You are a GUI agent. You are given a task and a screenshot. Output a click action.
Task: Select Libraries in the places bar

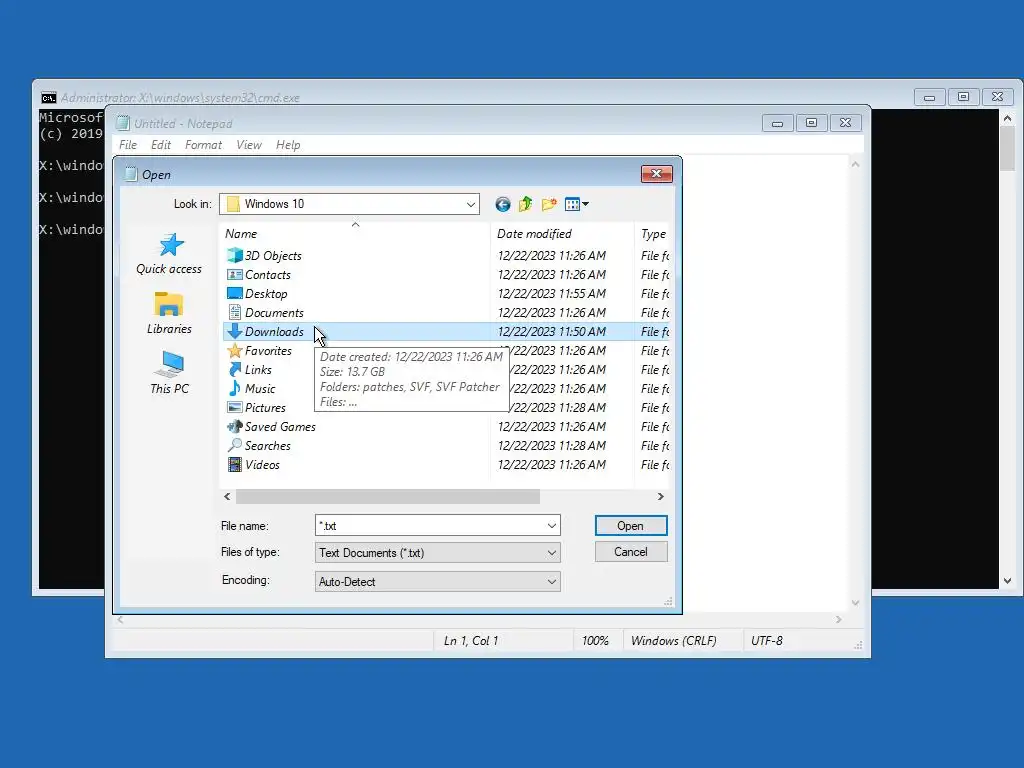coord(169,313)
